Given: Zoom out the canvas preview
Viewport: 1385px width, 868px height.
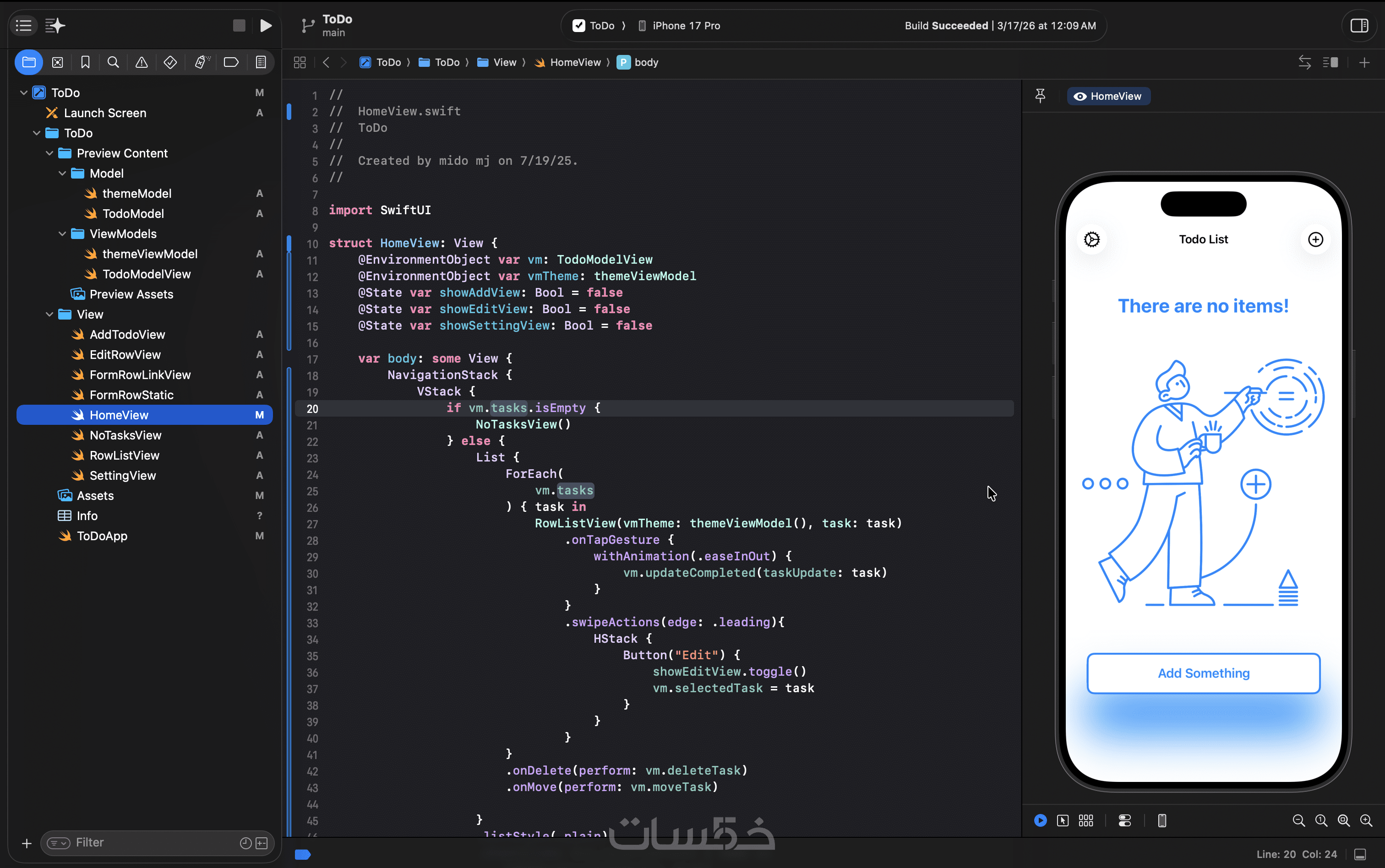Looking at the screenshot, I should coord(1298,820).
